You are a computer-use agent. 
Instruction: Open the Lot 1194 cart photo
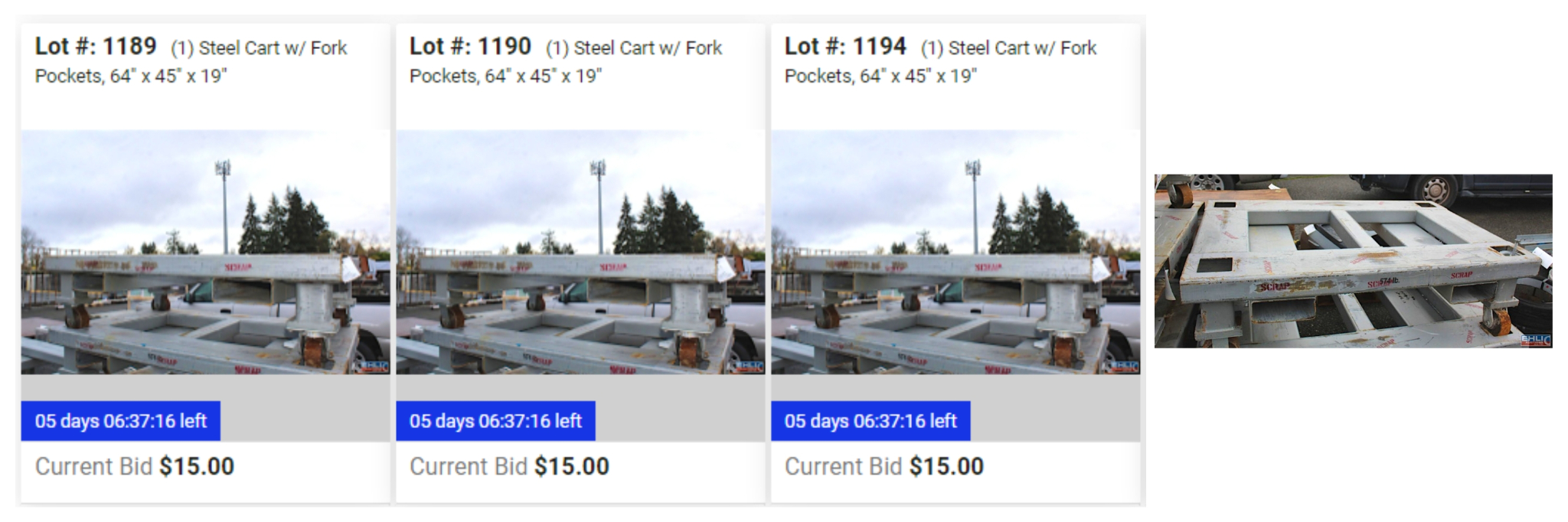955,252
